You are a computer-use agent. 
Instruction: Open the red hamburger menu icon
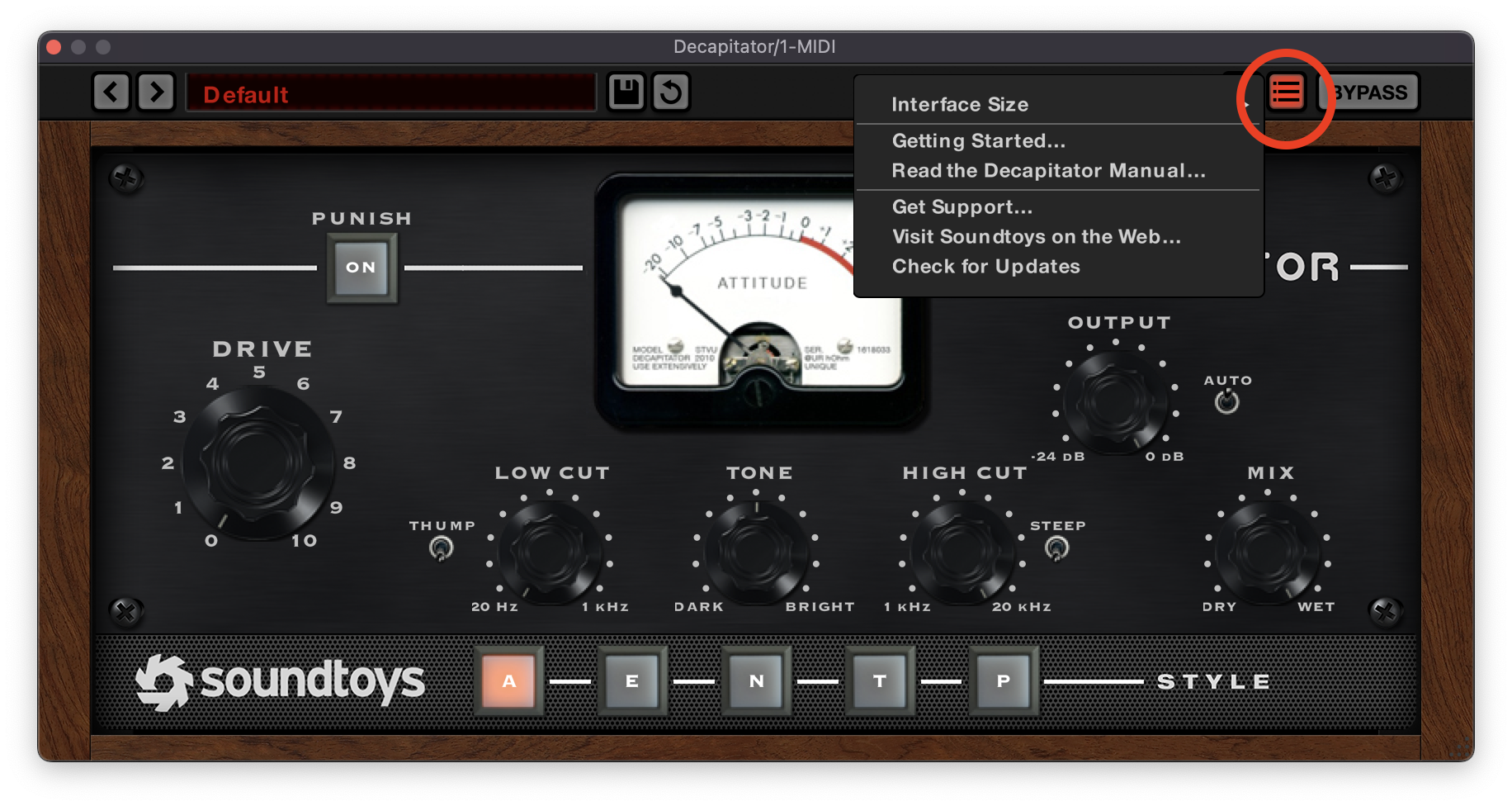point(1286,92)
